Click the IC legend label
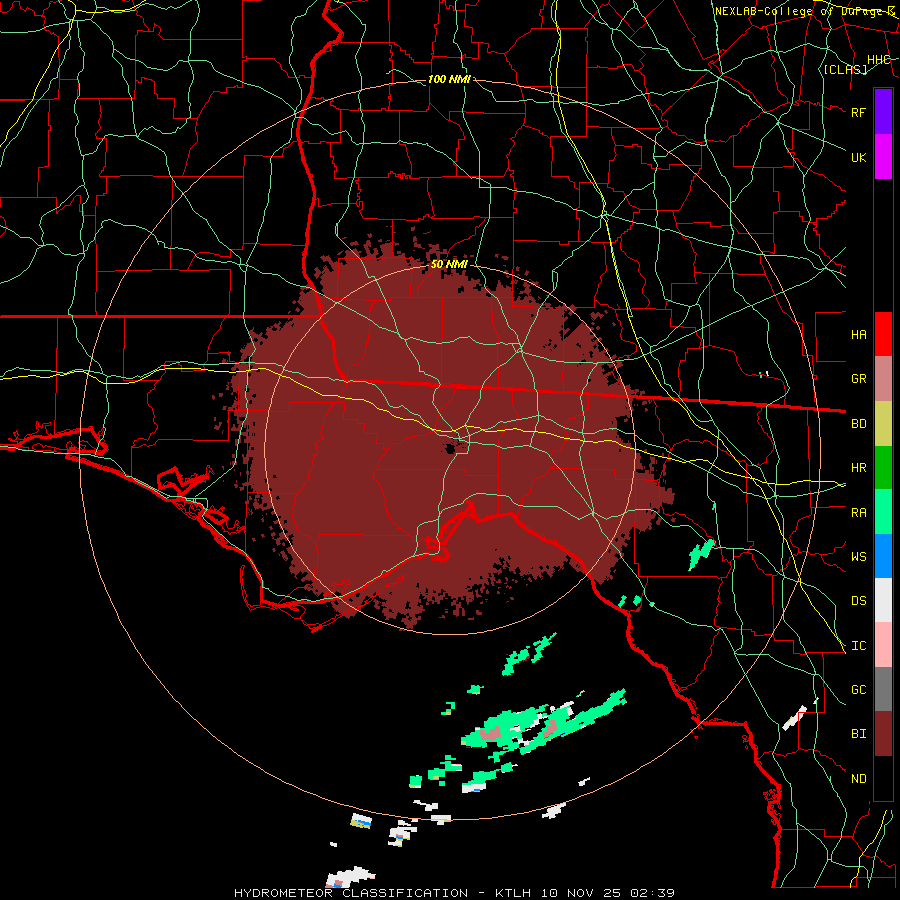Image resolution: width=900 pixels, height=900 pixels. click(x=858, y=646)
